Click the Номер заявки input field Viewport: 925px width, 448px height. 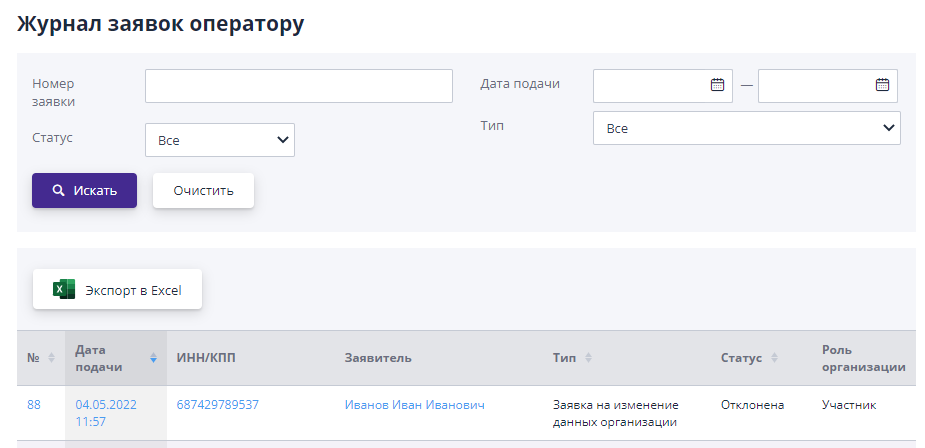(x=298, y=86)
